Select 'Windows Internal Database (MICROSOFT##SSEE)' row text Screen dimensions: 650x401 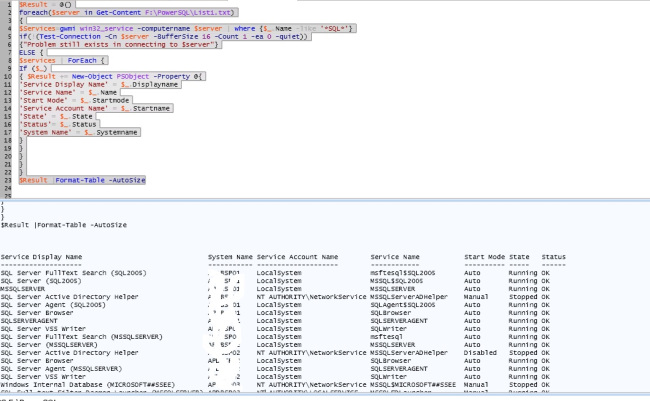click(x=88, y=385)
